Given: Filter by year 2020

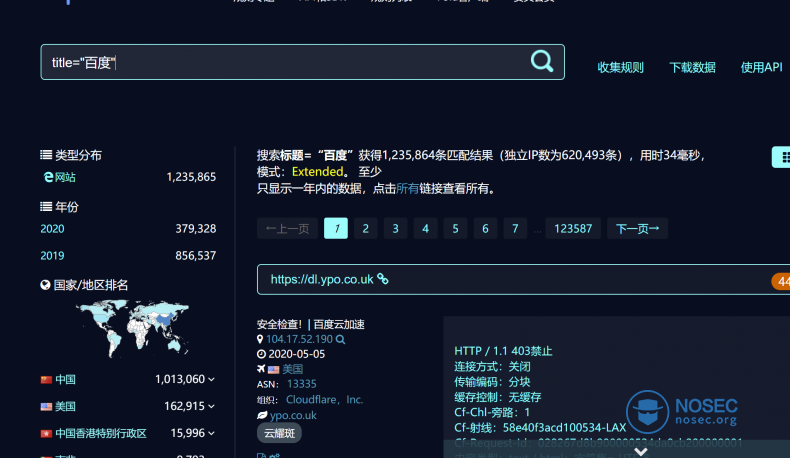Looking at the screenshot, I should 52,229.
